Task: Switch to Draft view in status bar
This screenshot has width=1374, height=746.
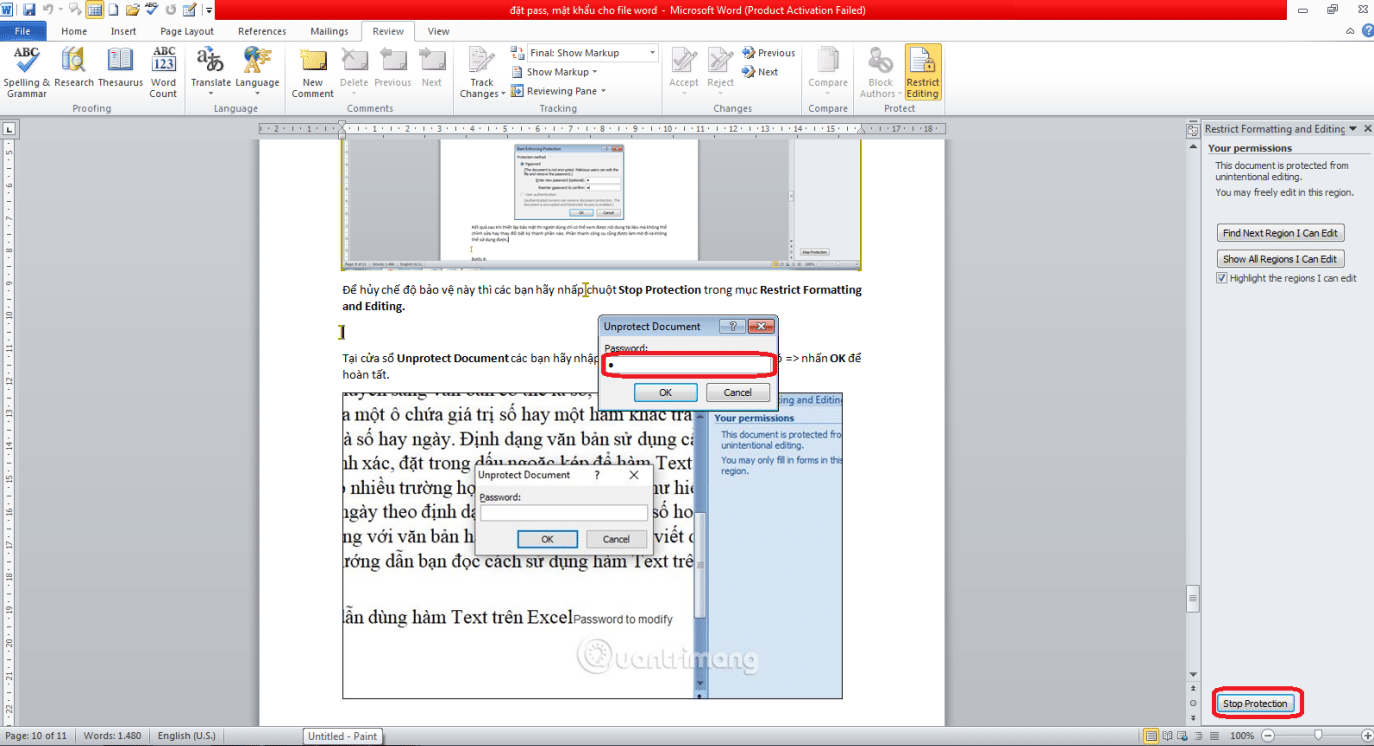Action: click(x=1215, y=736)
